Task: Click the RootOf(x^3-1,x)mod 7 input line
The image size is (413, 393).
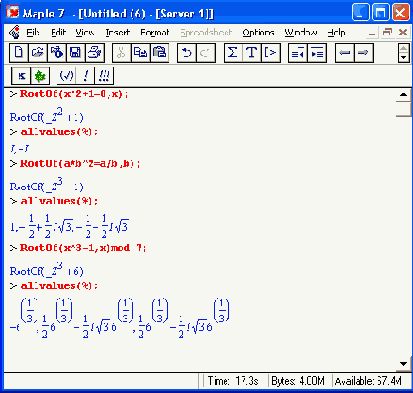Action: [x=83, y=248]
